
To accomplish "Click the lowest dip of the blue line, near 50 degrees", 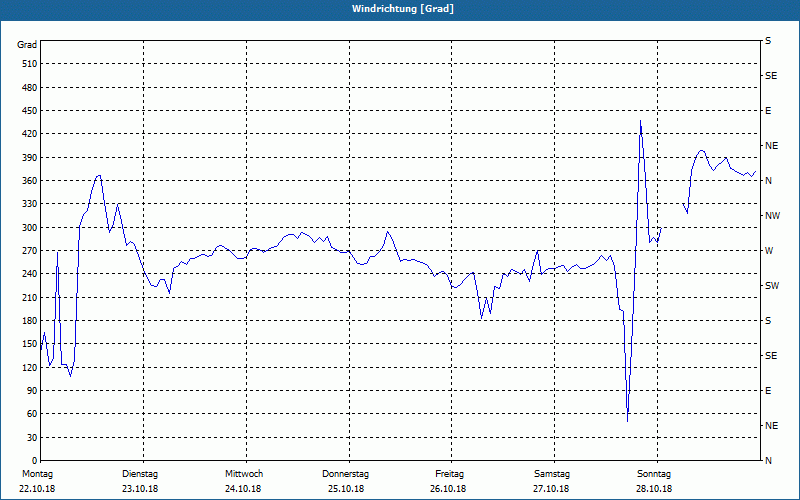I will tap(627, 421).
